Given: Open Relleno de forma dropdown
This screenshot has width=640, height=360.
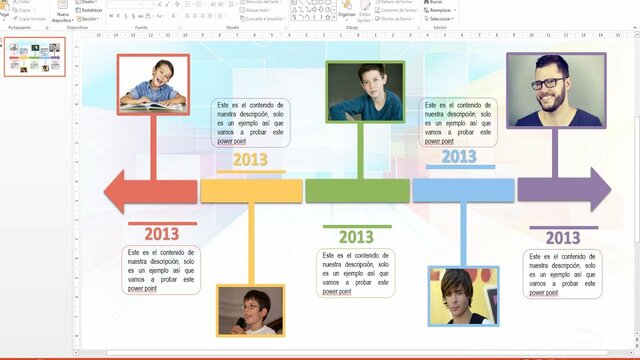Looking at the screenshot, I should coord(395,2).
